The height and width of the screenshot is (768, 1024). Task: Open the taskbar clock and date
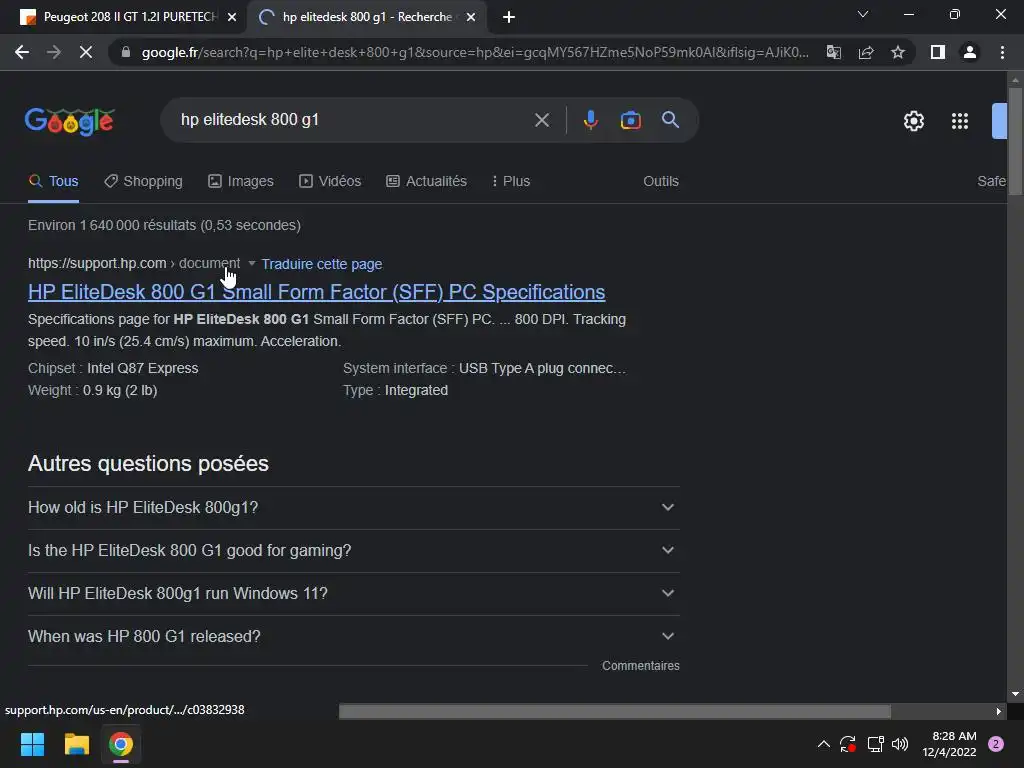949,744
